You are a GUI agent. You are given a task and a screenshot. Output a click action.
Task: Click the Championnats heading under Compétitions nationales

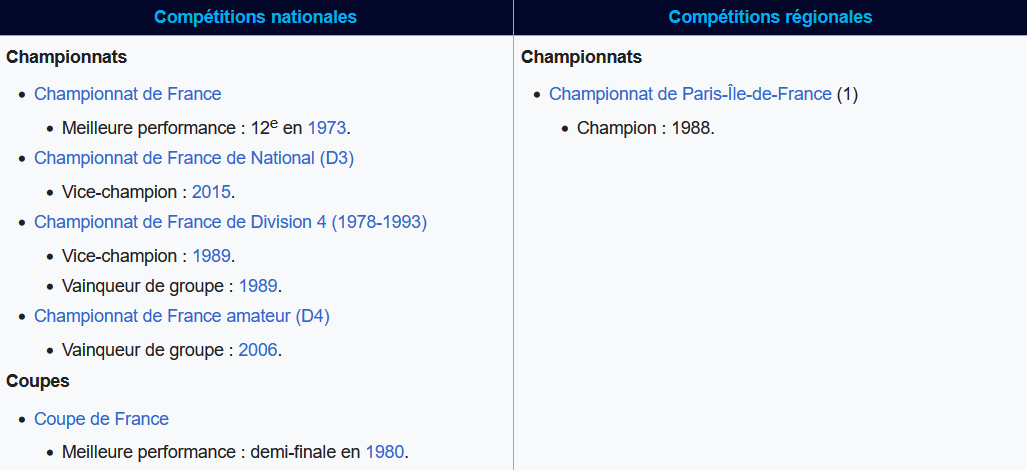(67, 58)
